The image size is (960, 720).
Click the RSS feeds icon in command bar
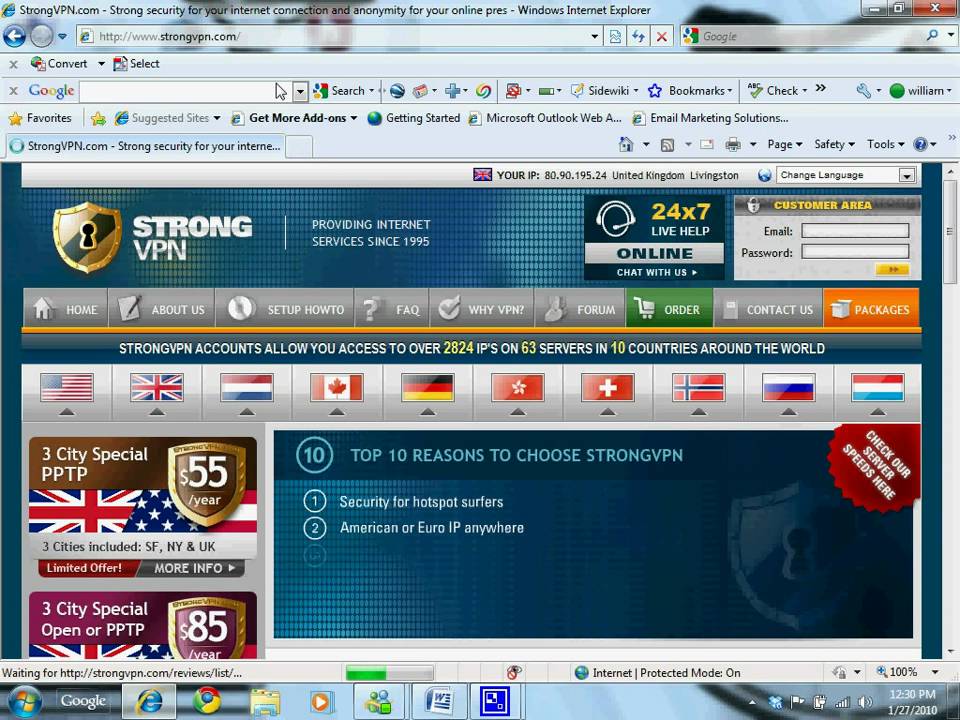click(667, 145)
